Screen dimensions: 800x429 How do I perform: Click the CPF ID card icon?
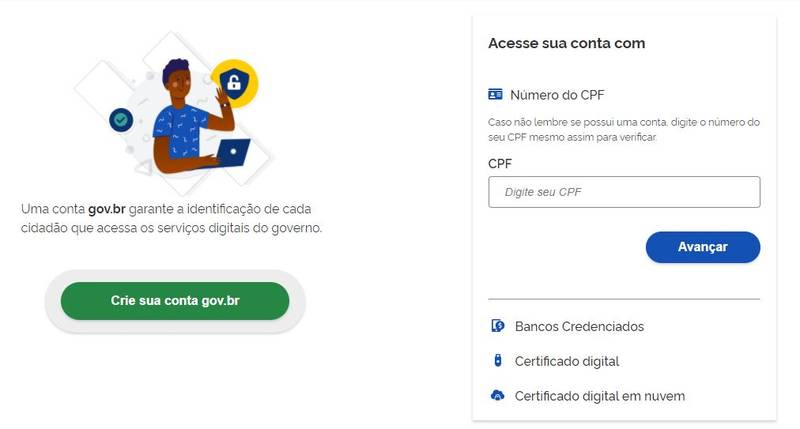(x=495, y=94)
